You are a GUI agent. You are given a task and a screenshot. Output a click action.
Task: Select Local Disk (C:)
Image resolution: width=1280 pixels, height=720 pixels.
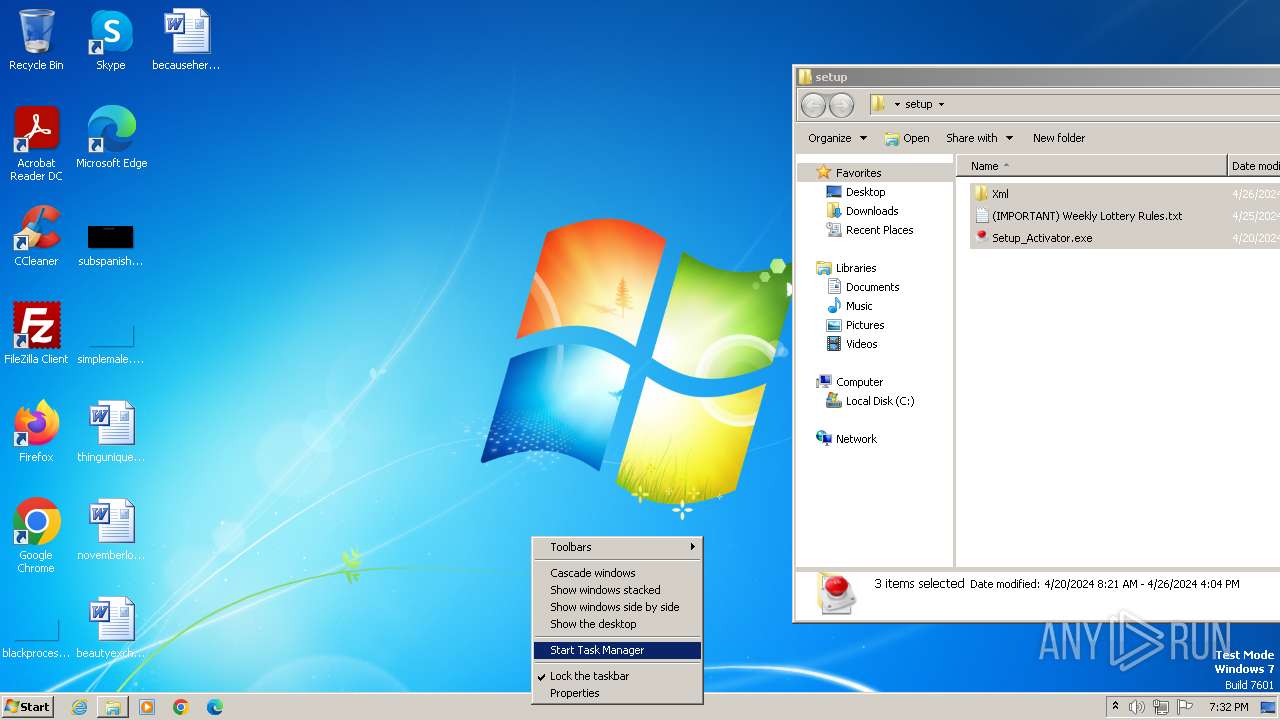(x=870, y=401)
